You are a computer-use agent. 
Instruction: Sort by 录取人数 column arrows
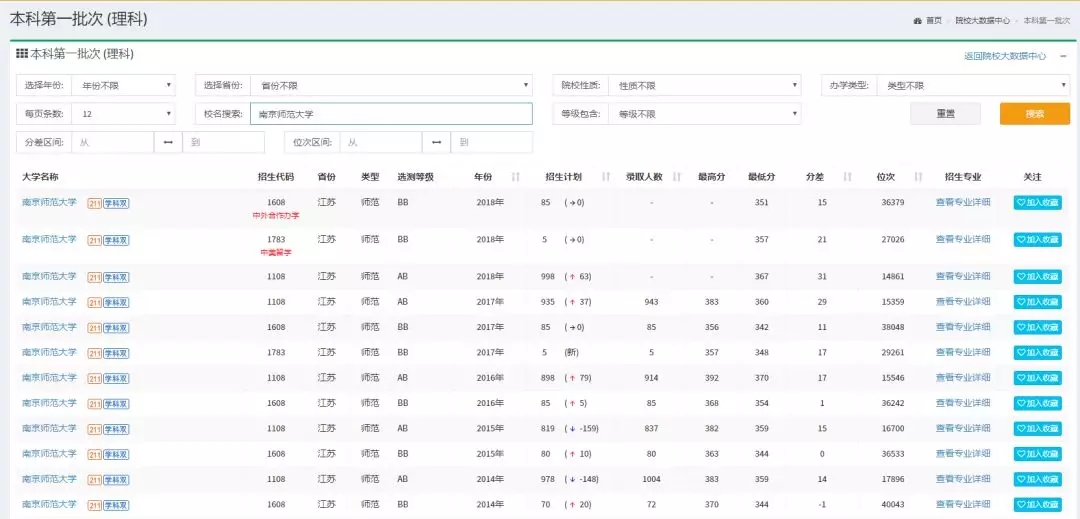(x=677, y=178)
